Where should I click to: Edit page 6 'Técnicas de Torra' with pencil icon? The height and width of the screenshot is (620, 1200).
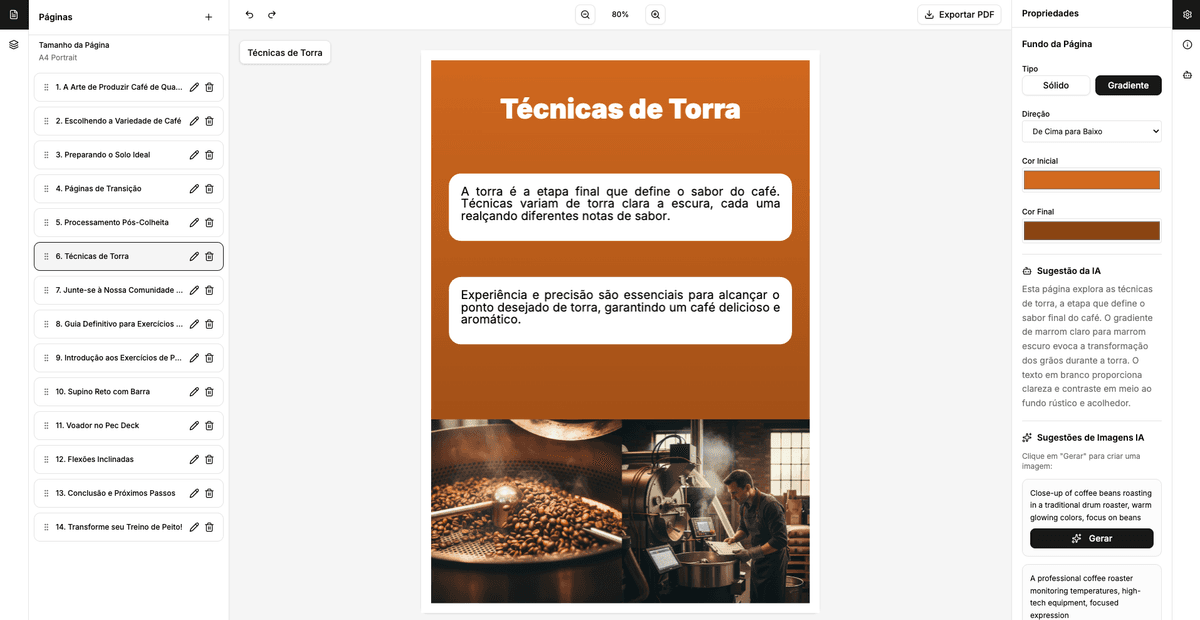pos(192,256)
